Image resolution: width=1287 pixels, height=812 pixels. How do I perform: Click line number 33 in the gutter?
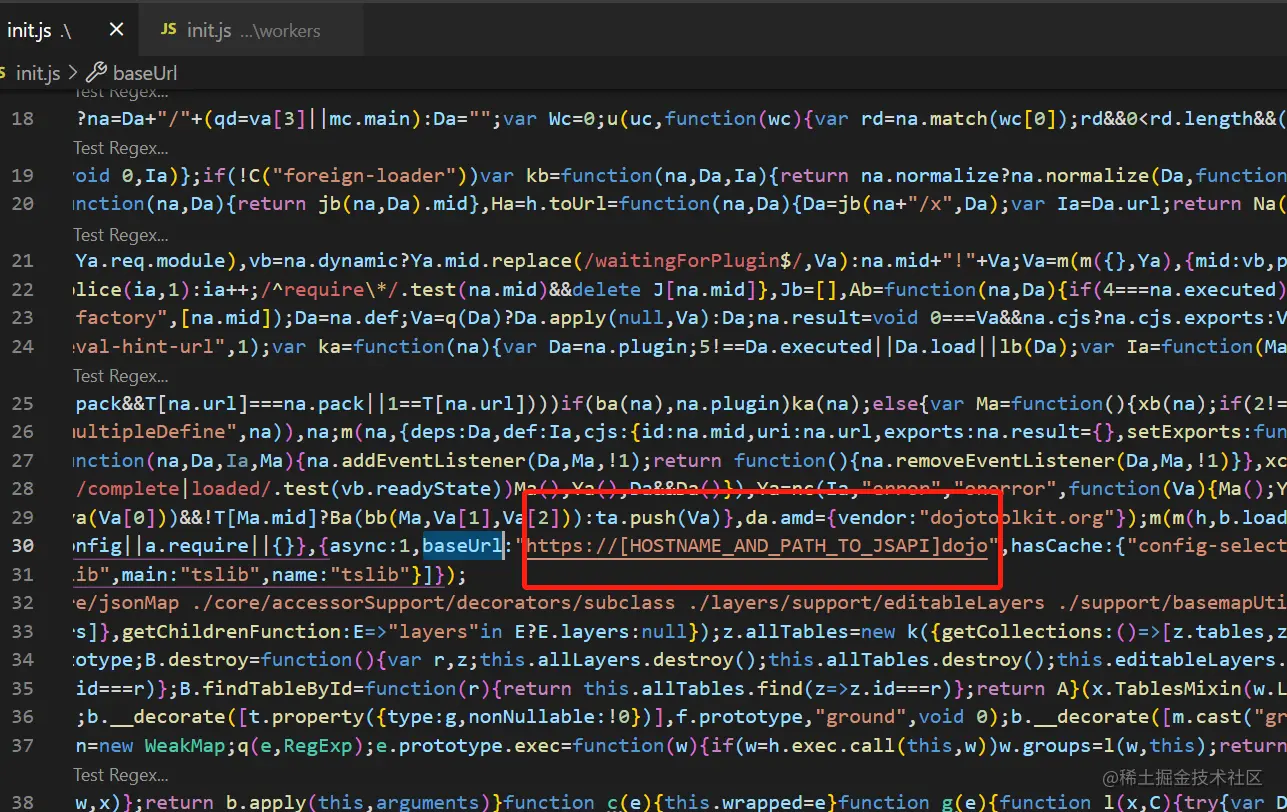[23, 632]
